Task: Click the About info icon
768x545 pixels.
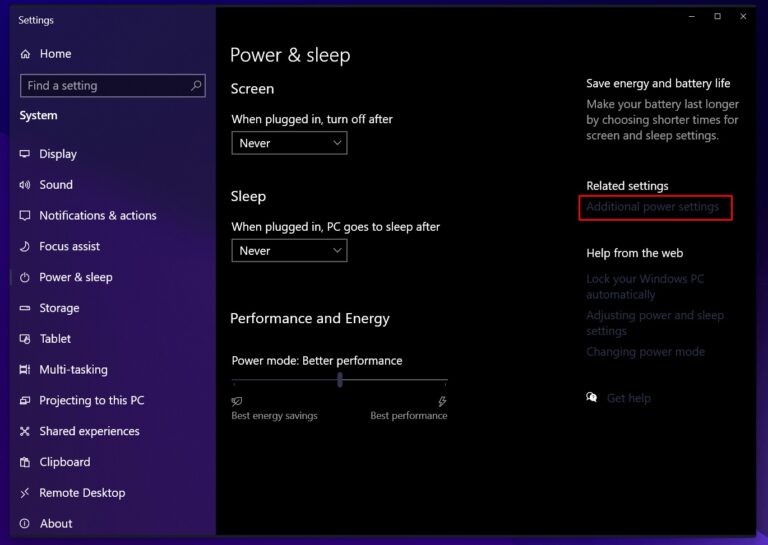Action: [x=24, y=523]
